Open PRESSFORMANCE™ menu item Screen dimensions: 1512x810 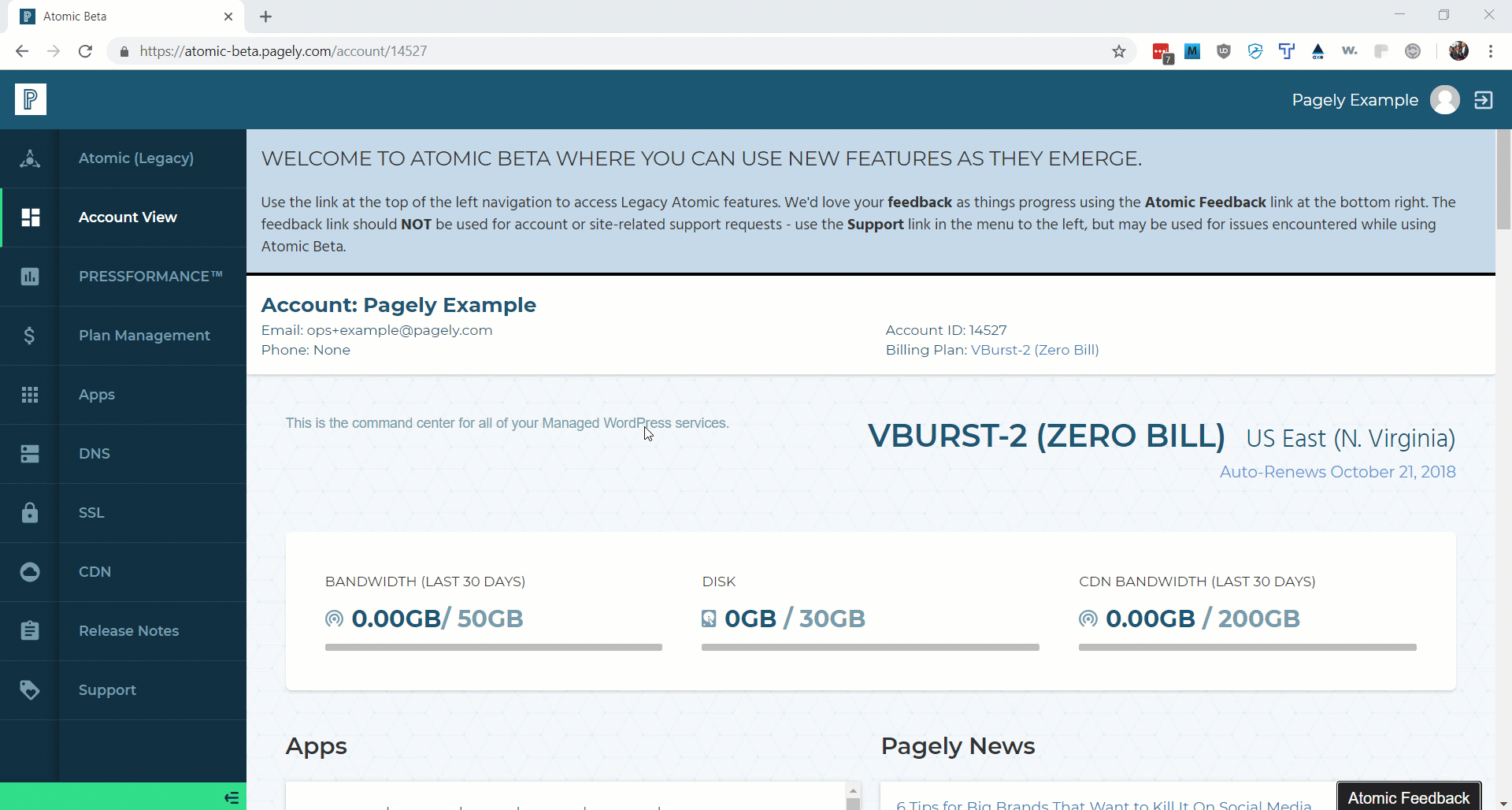150,277
